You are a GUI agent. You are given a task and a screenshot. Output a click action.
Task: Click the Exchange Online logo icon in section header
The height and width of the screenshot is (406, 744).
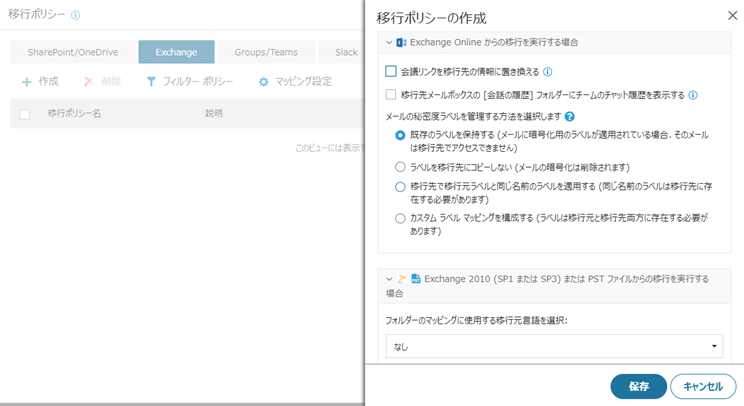pyautogui.click(x=401, y=42)
